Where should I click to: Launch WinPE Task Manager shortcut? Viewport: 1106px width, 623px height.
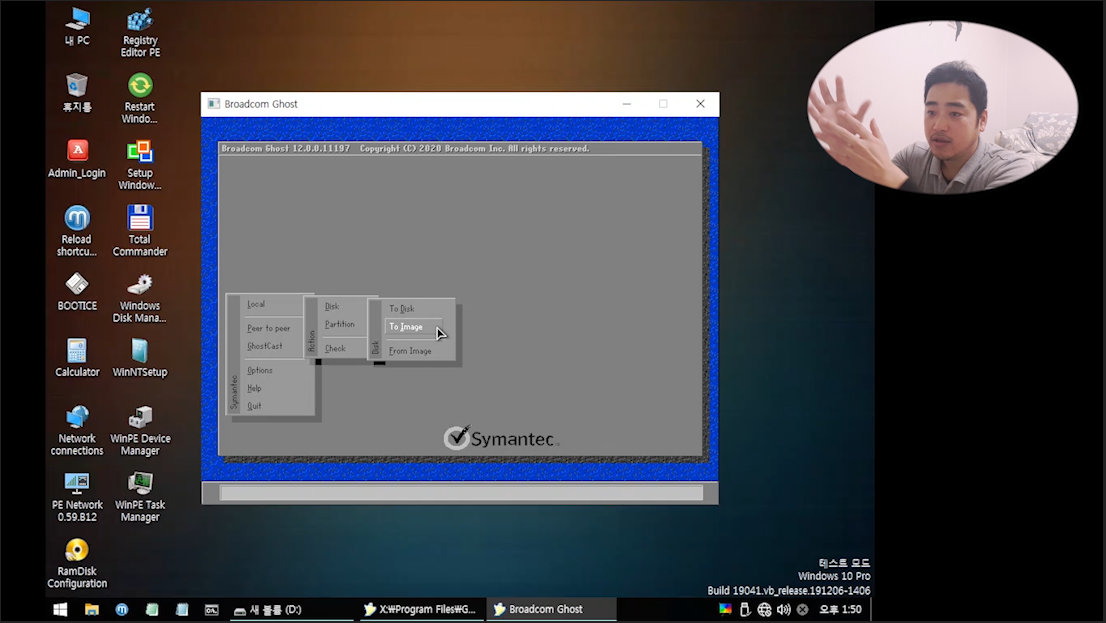click(x=140, y=497)
